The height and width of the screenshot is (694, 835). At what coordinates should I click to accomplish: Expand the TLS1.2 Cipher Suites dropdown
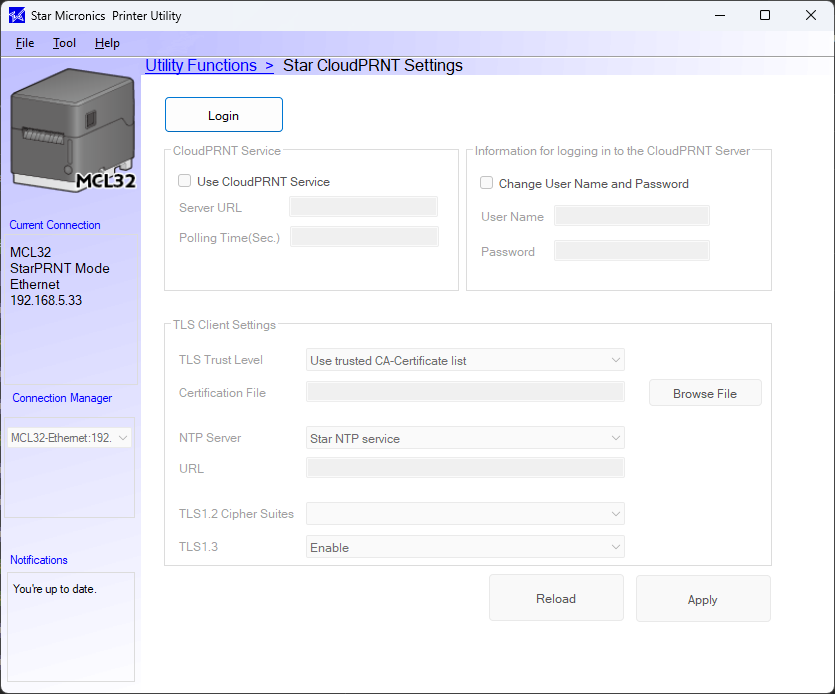[465, 513]
